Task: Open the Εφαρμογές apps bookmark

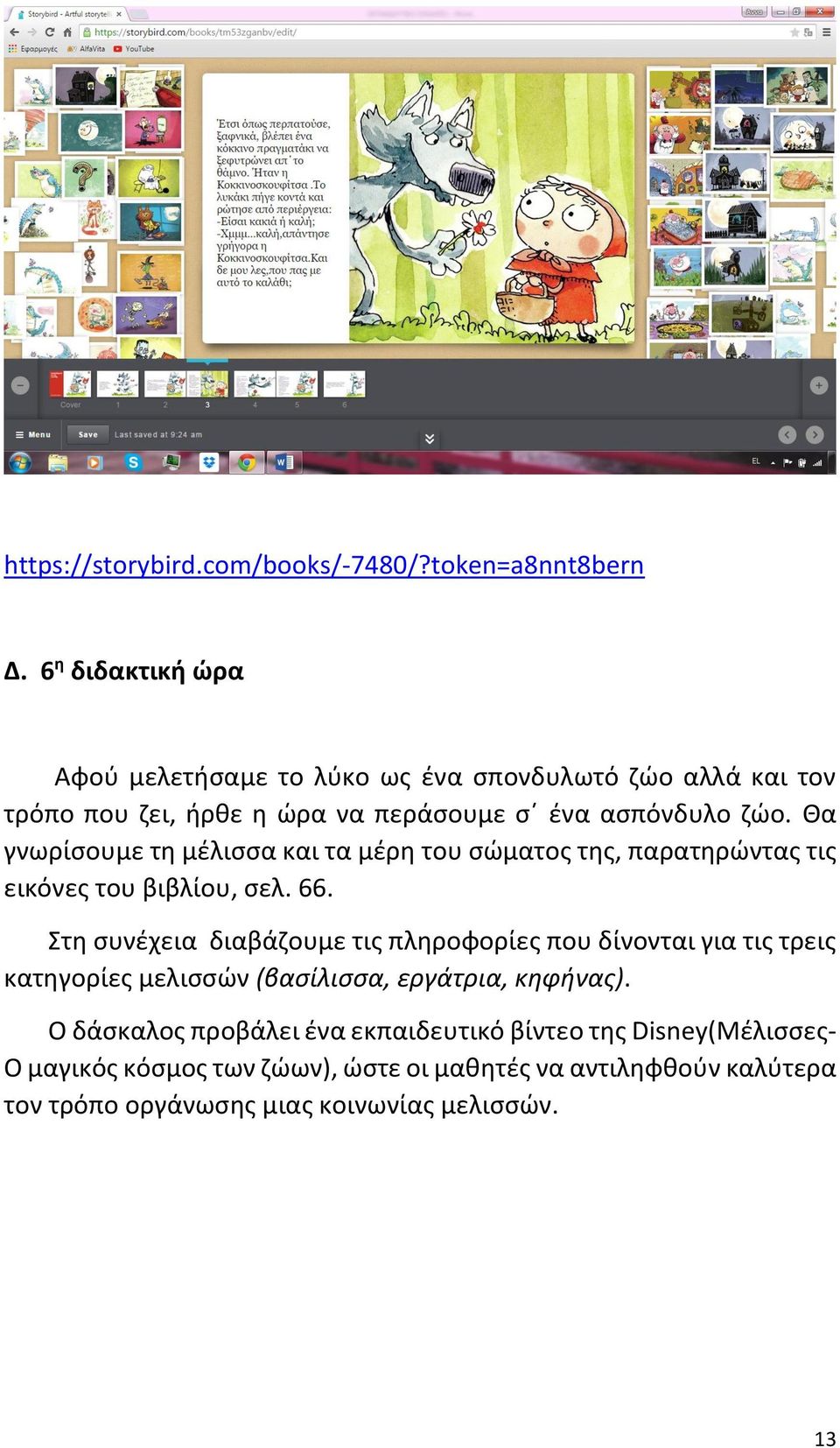Action: point(33,49)
